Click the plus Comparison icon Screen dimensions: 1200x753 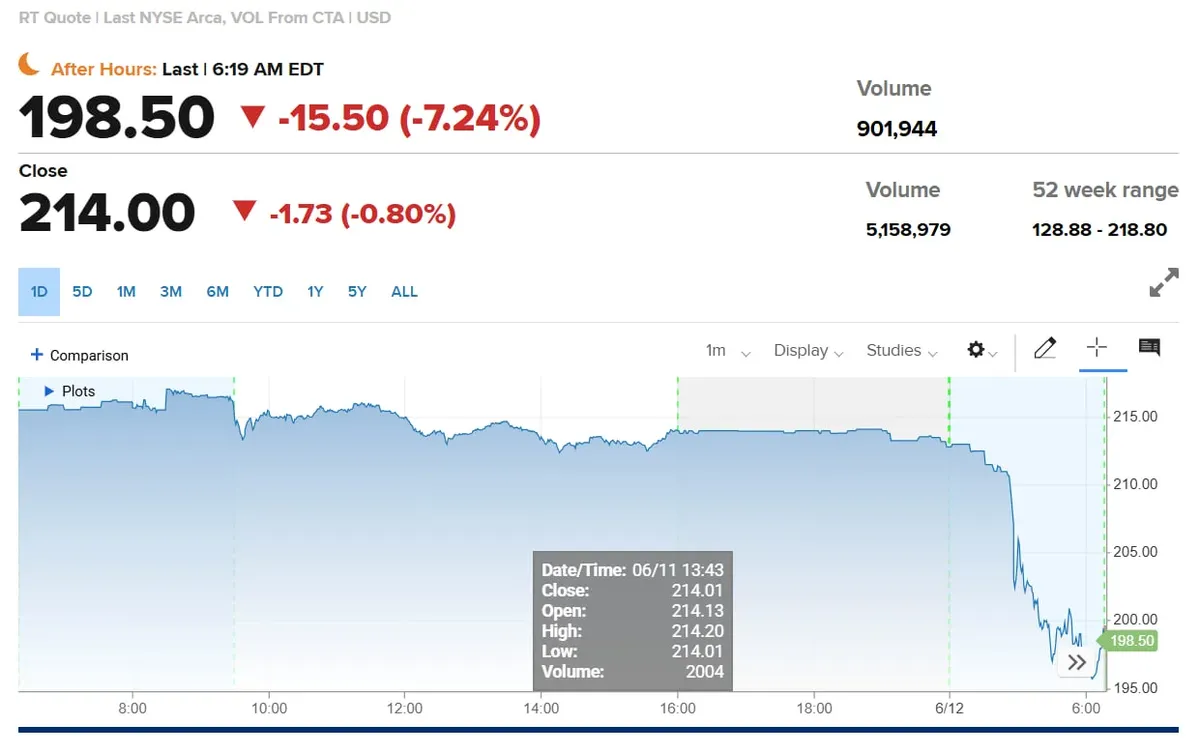(37, 355)
